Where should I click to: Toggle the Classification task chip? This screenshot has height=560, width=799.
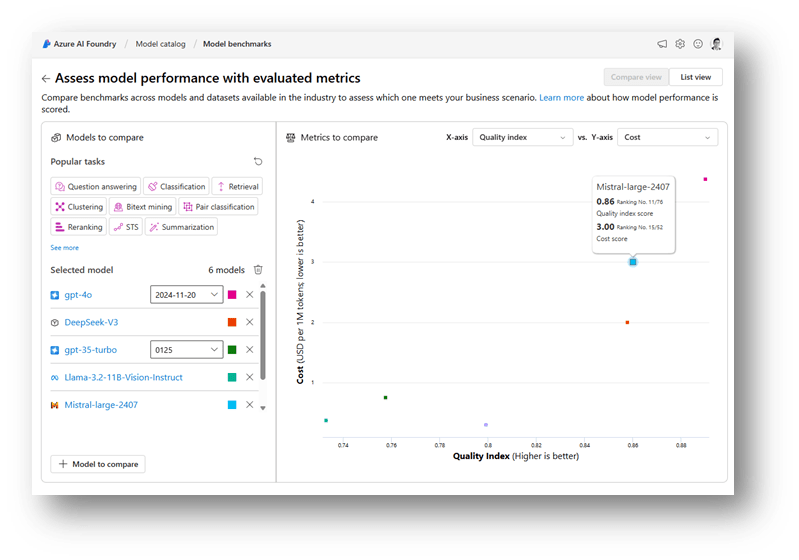click(x=176, y=186)
